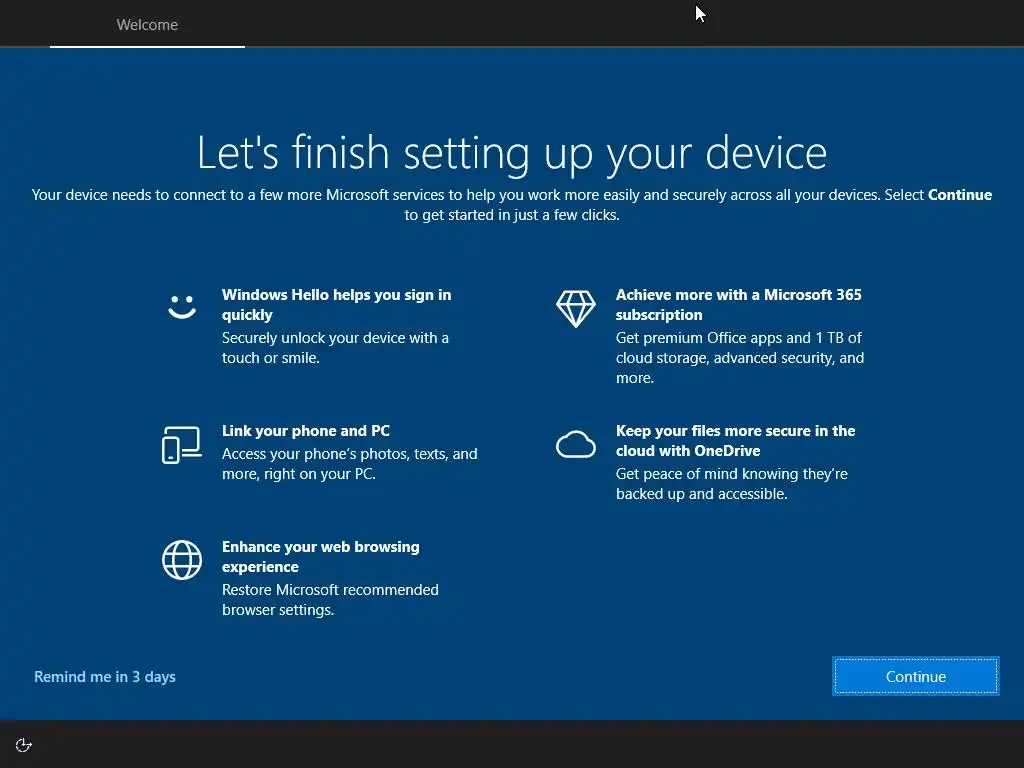Click "Restore Microsoft recommended browser settings" text
1024x768 pixels.
coord(330,600)
